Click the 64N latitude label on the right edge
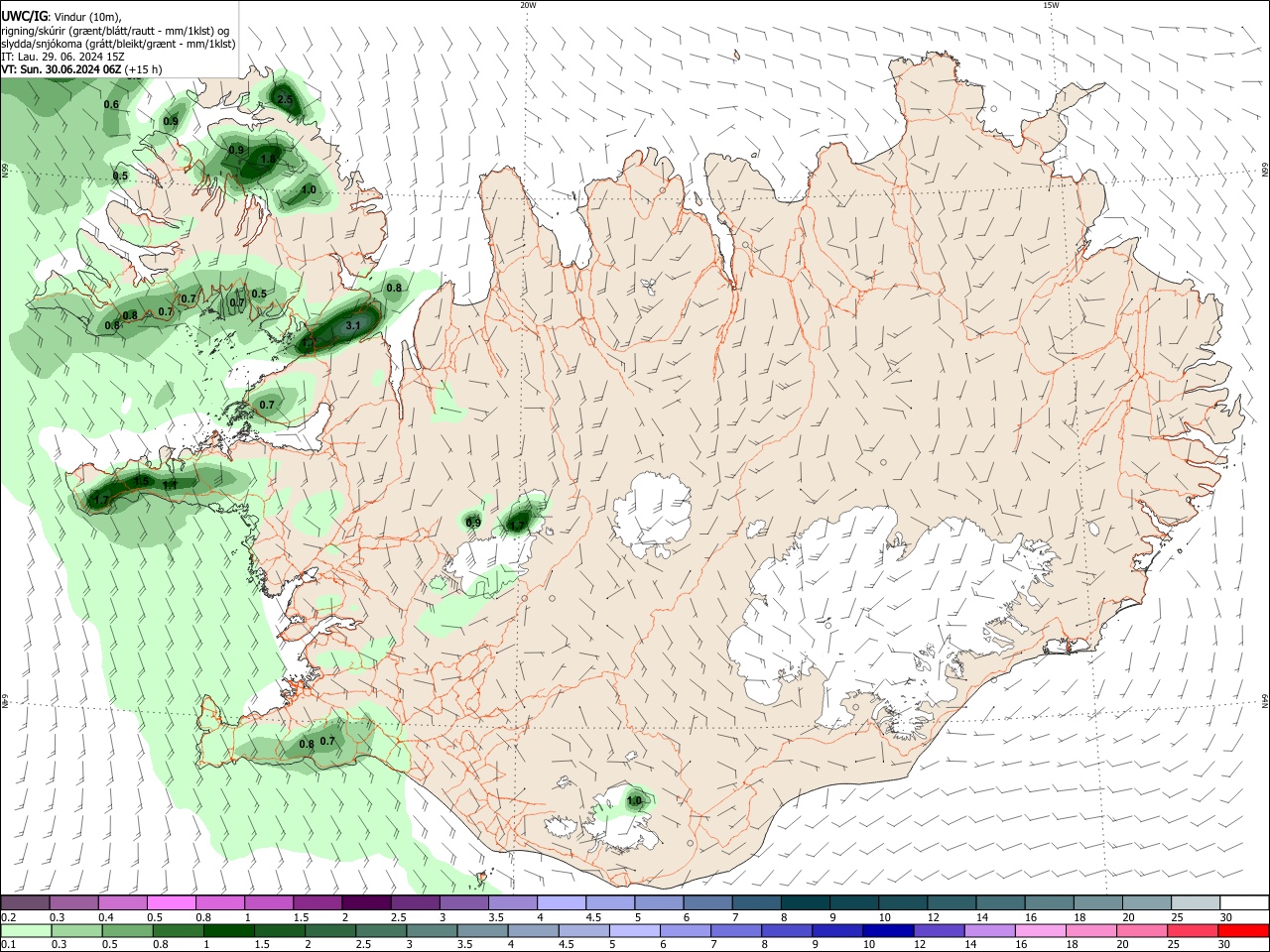The image size is (1270, 952). (x=1265, y=701)
